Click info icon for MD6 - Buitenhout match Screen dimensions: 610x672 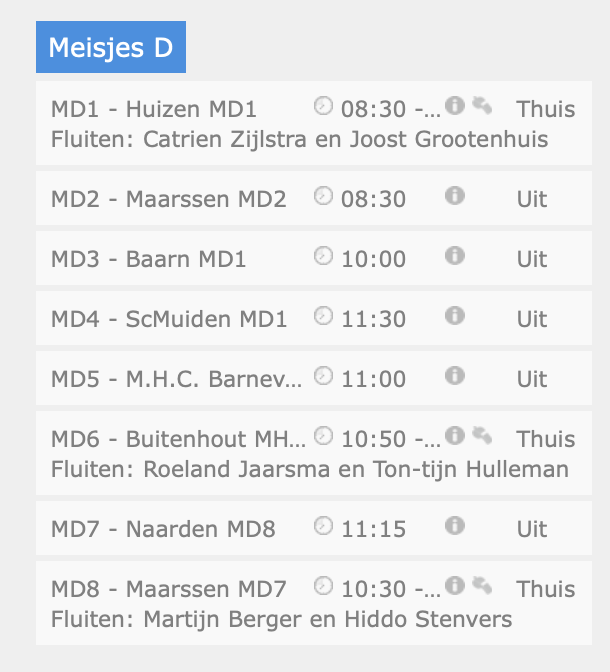coord(455,435)
